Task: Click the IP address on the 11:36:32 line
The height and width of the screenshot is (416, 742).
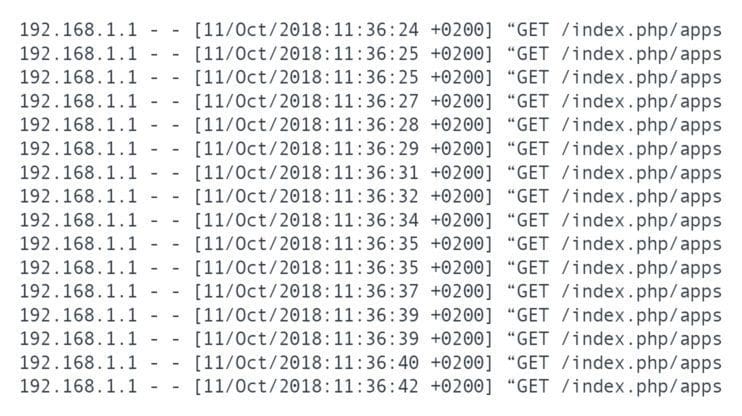Action: [x=78, y=196]
